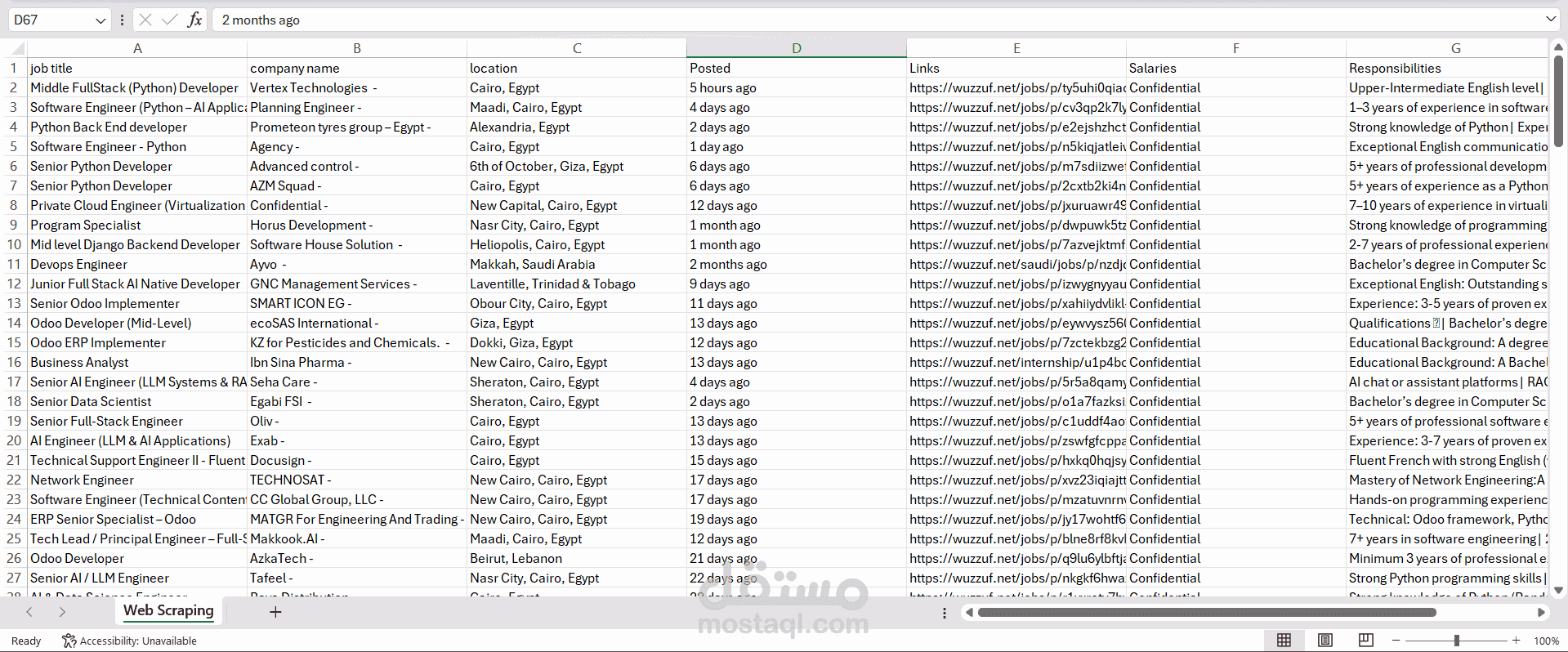Click the vertical scrollbar up arrow
The height and width of the screenshot is (652, 1568).
(1558, 47)
